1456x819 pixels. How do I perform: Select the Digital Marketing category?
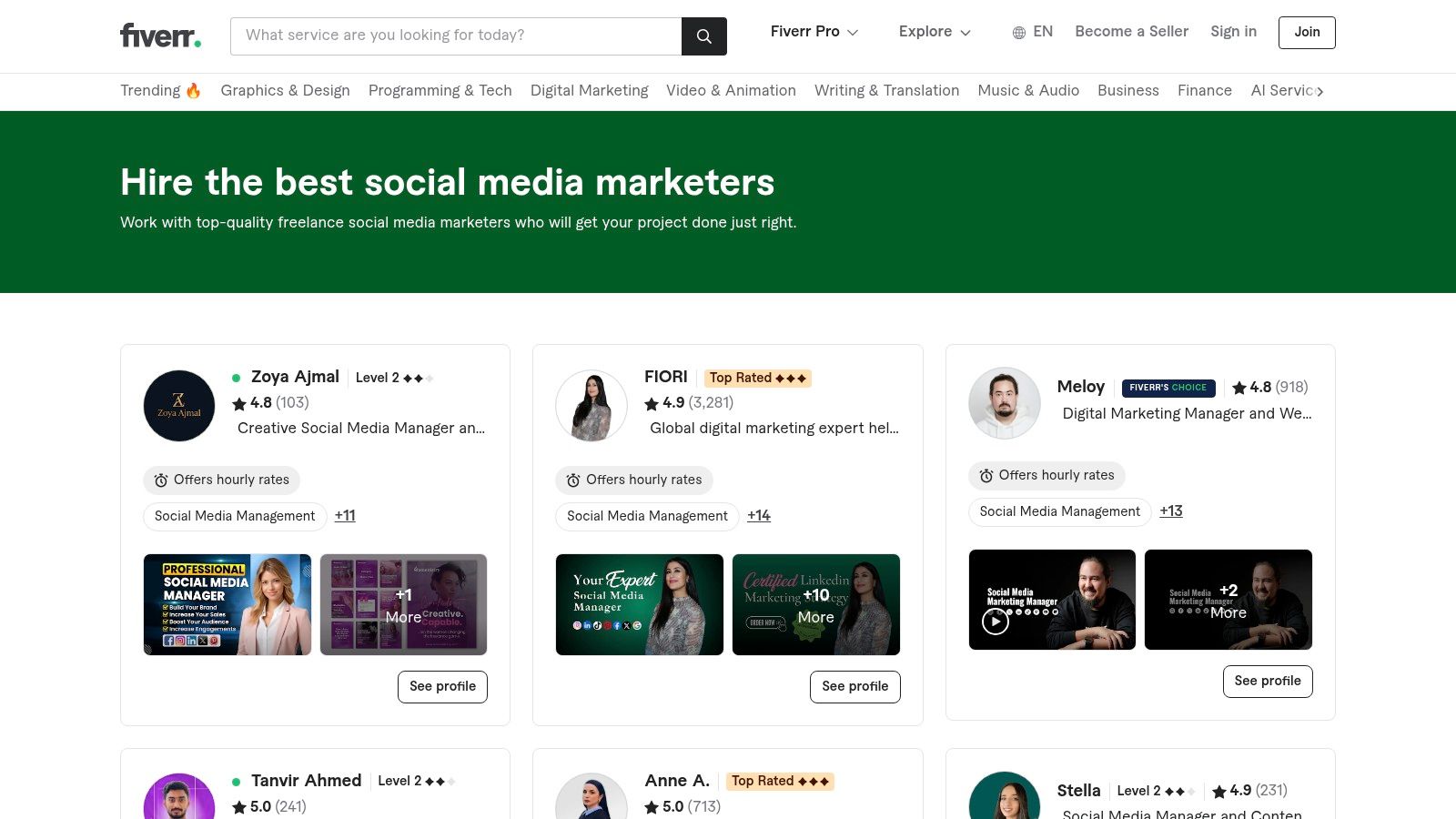[590, 90]
